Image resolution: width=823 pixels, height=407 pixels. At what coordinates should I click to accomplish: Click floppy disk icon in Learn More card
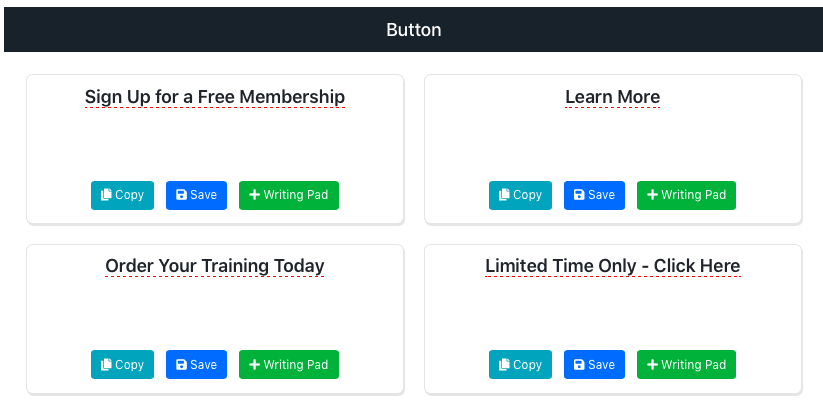pos(579,195)
